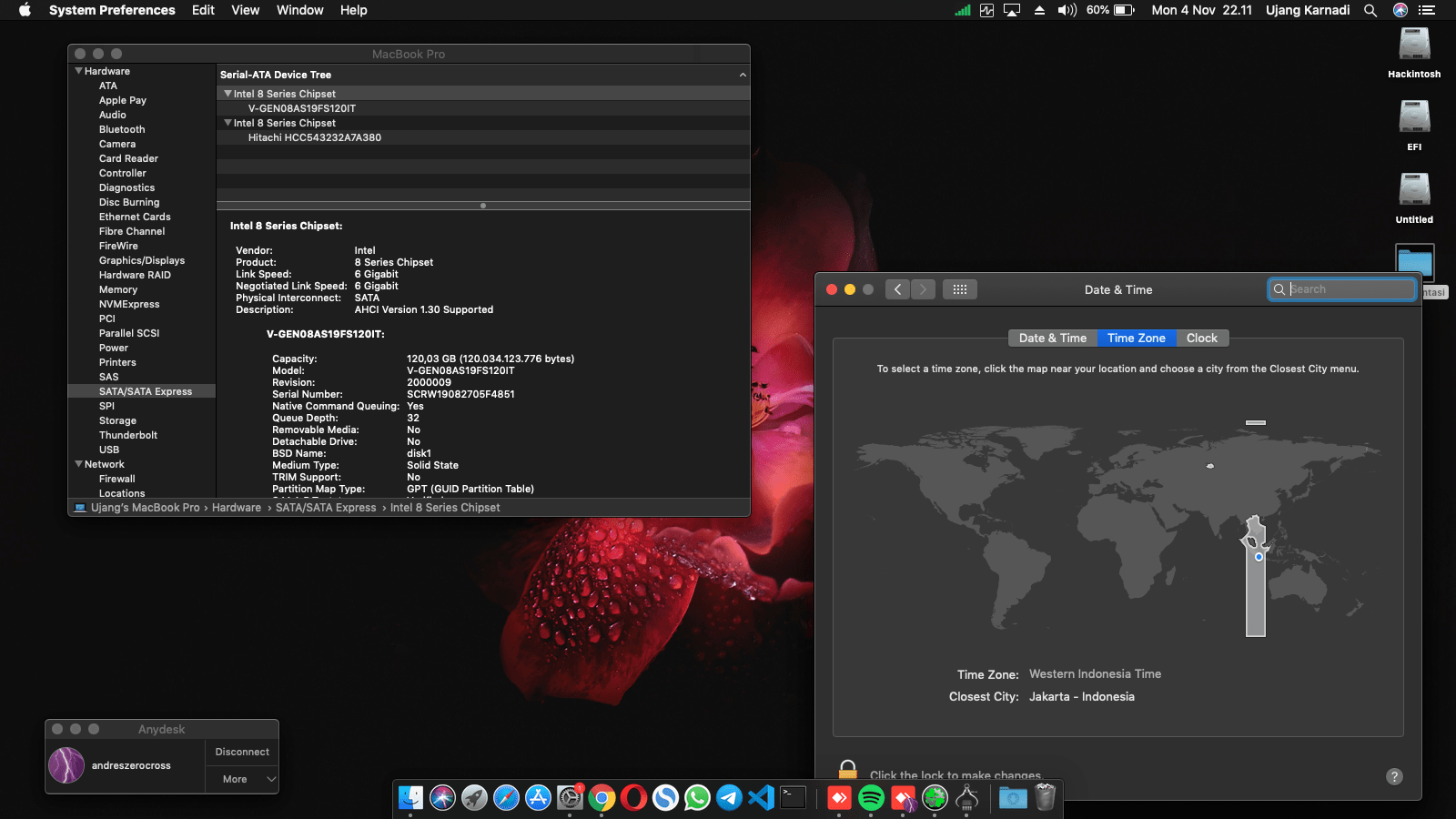Open WhatsApp from the Dock
The height and width of the screenshot is (819, 1456).
695,798
